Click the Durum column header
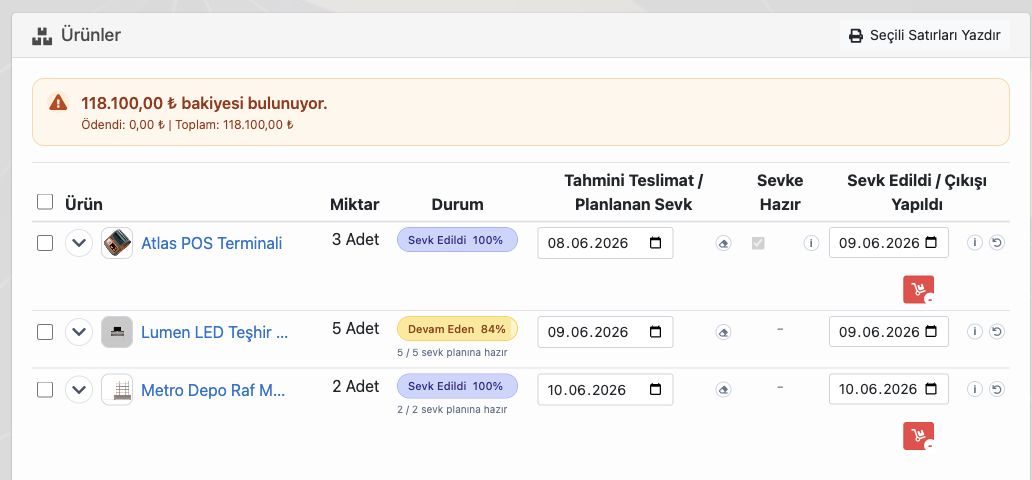The height and width of the screenshot is (480, 1032). pos(457,204)
